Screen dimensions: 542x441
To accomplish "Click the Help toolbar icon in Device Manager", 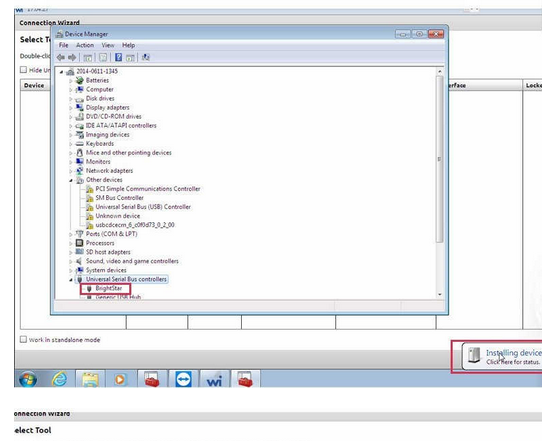I will (118, 57).
